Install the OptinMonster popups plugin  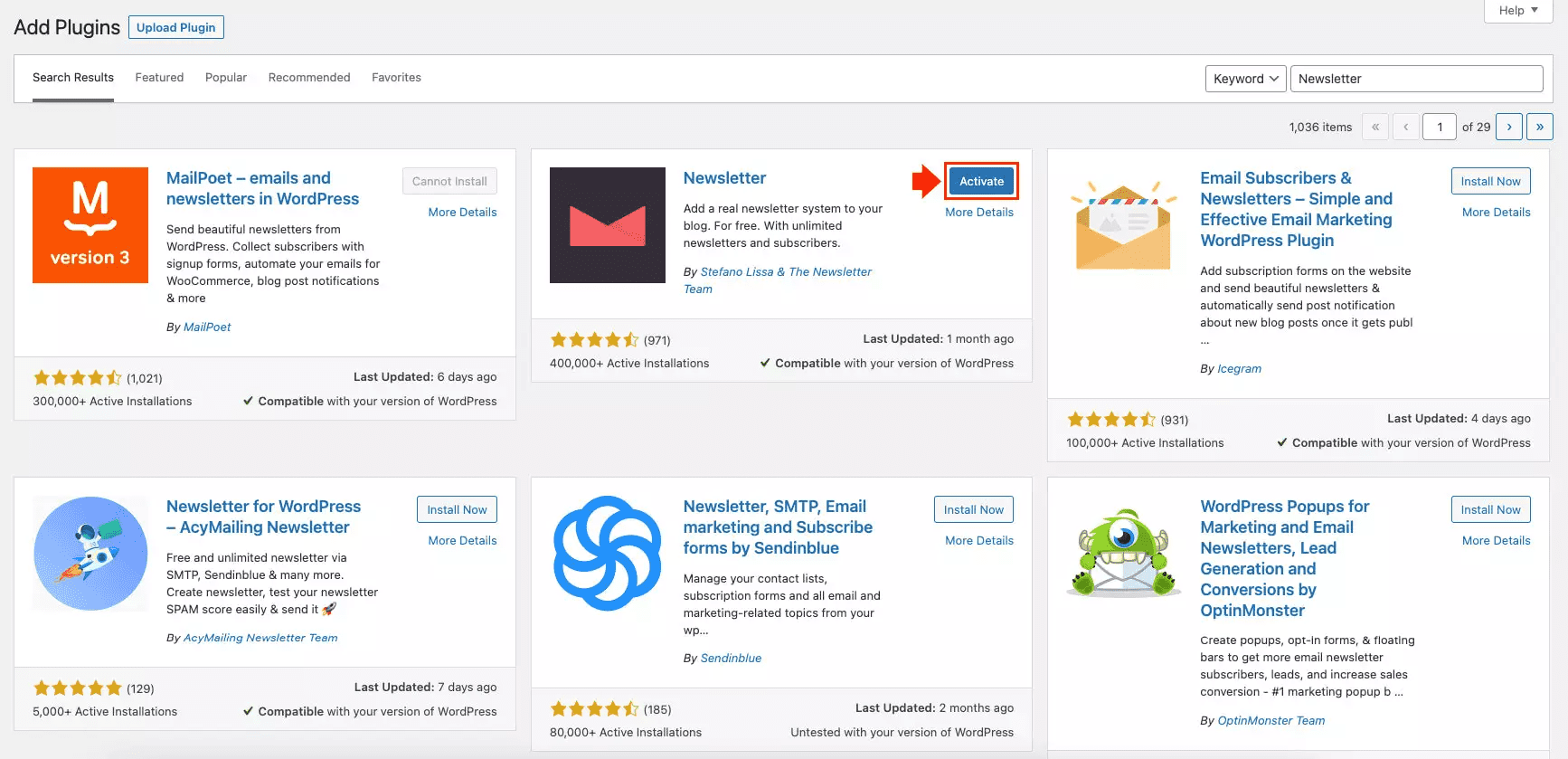point(1490,509)
